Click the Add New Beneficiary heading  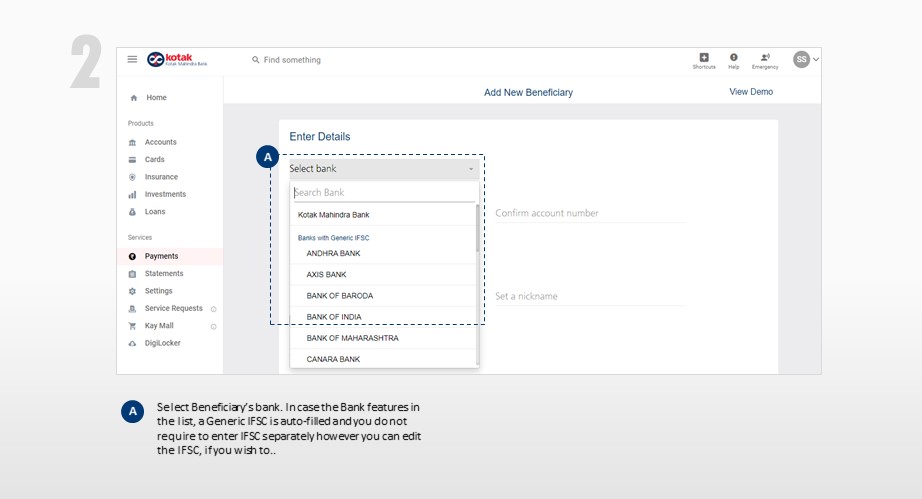tap(528, 92)
